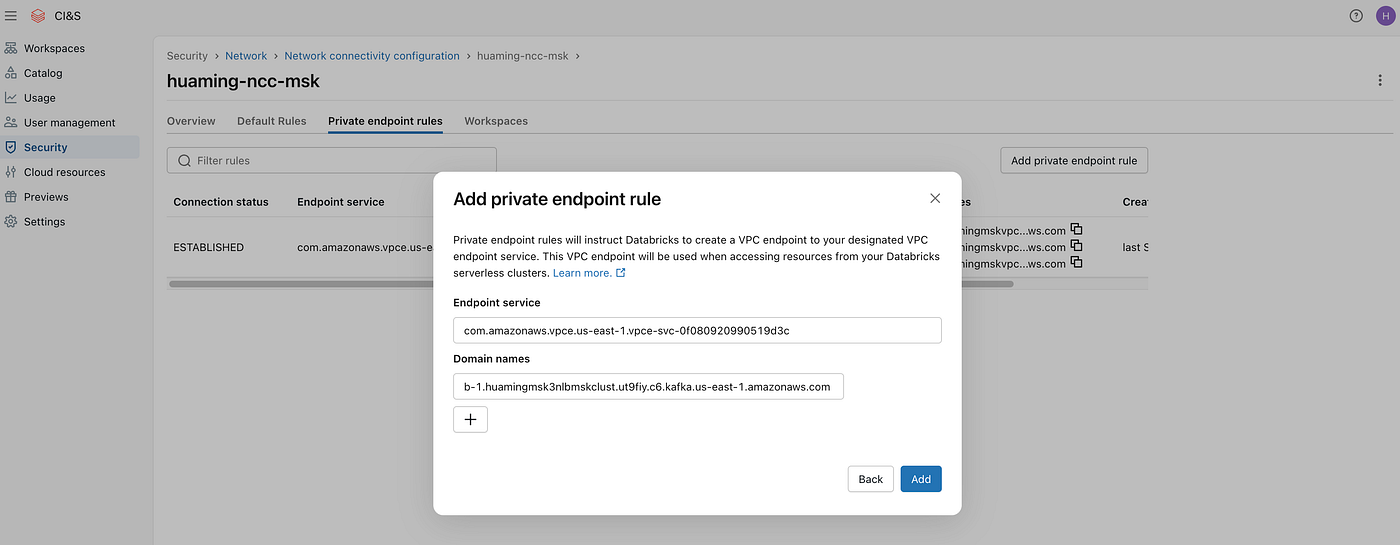Focus the Domain names input field

coord(648,386)
